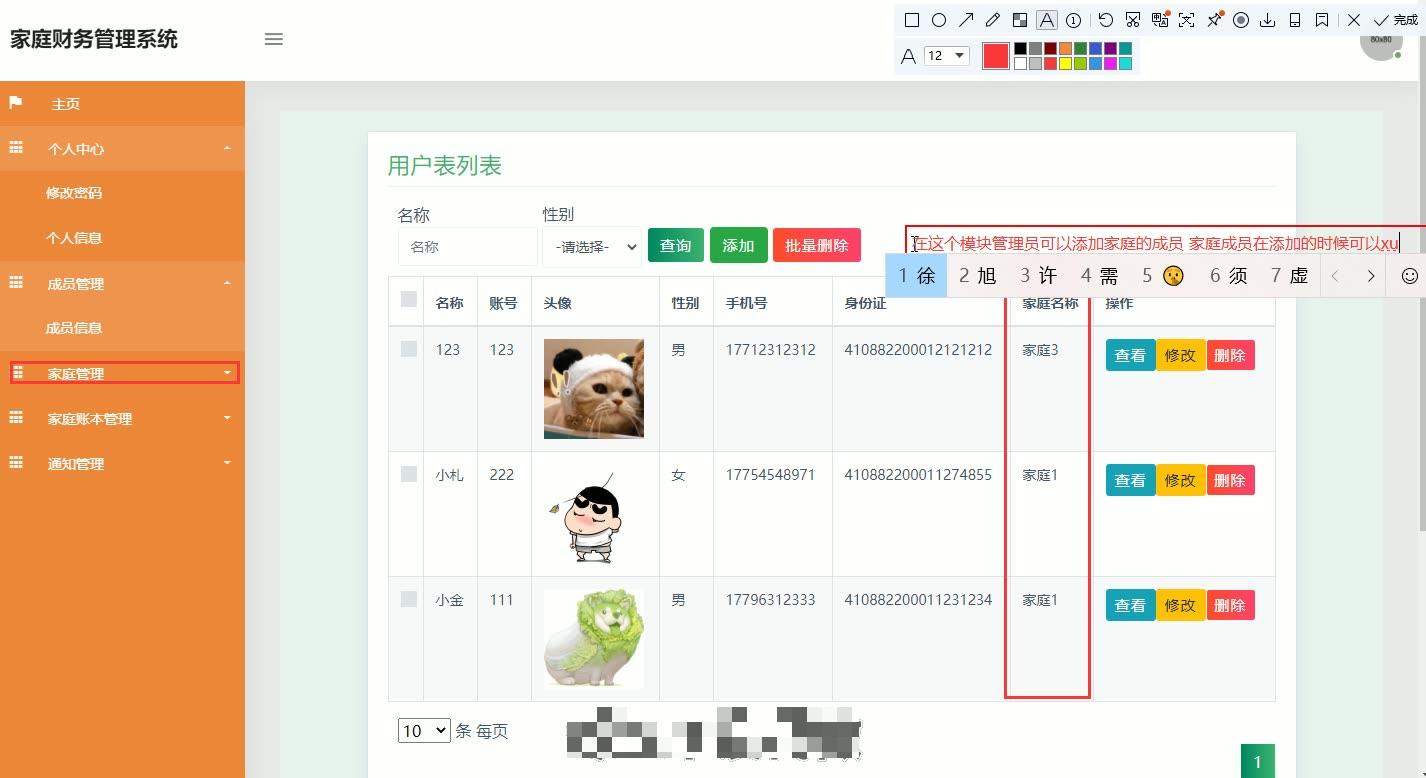Select the arrow annotation tool
The image size is (1426, 778).
coord(966,19)
